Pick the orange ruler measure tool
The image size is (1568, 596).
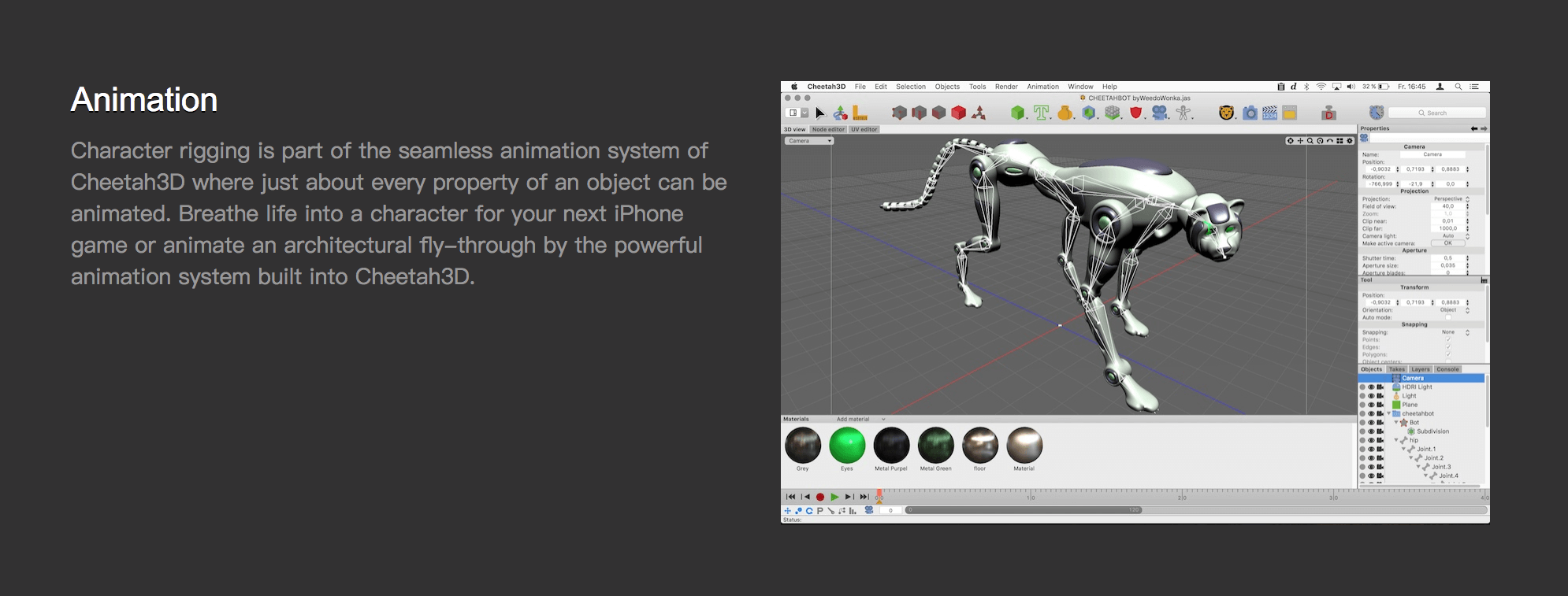point(860,113)
